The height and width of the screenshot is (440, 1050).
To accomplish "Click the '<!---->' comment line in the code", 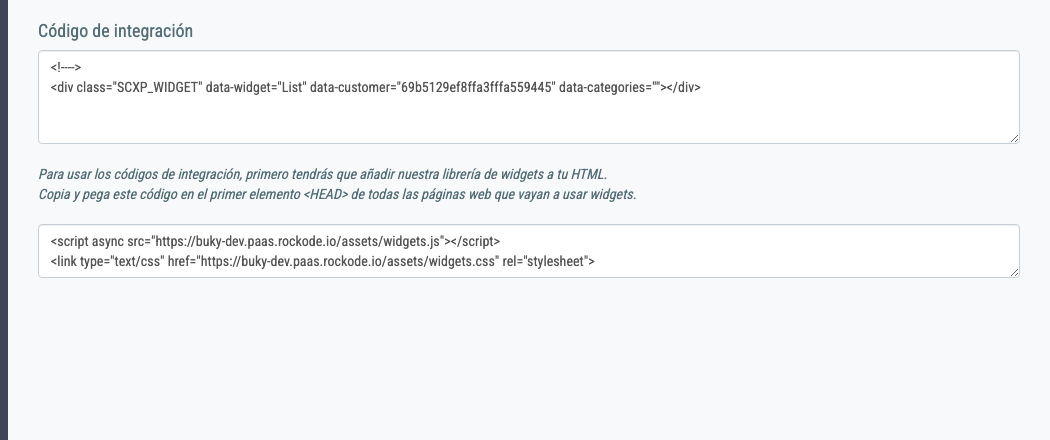I will [x=66, y=67].
